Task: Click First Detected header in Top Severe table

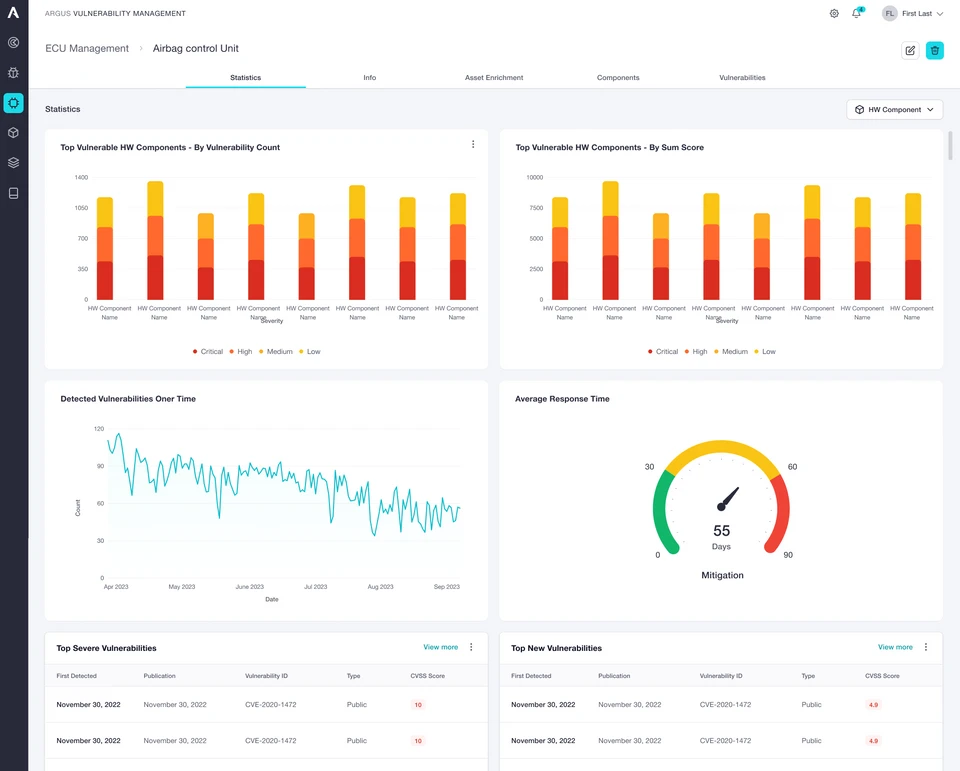Action: 77,676
